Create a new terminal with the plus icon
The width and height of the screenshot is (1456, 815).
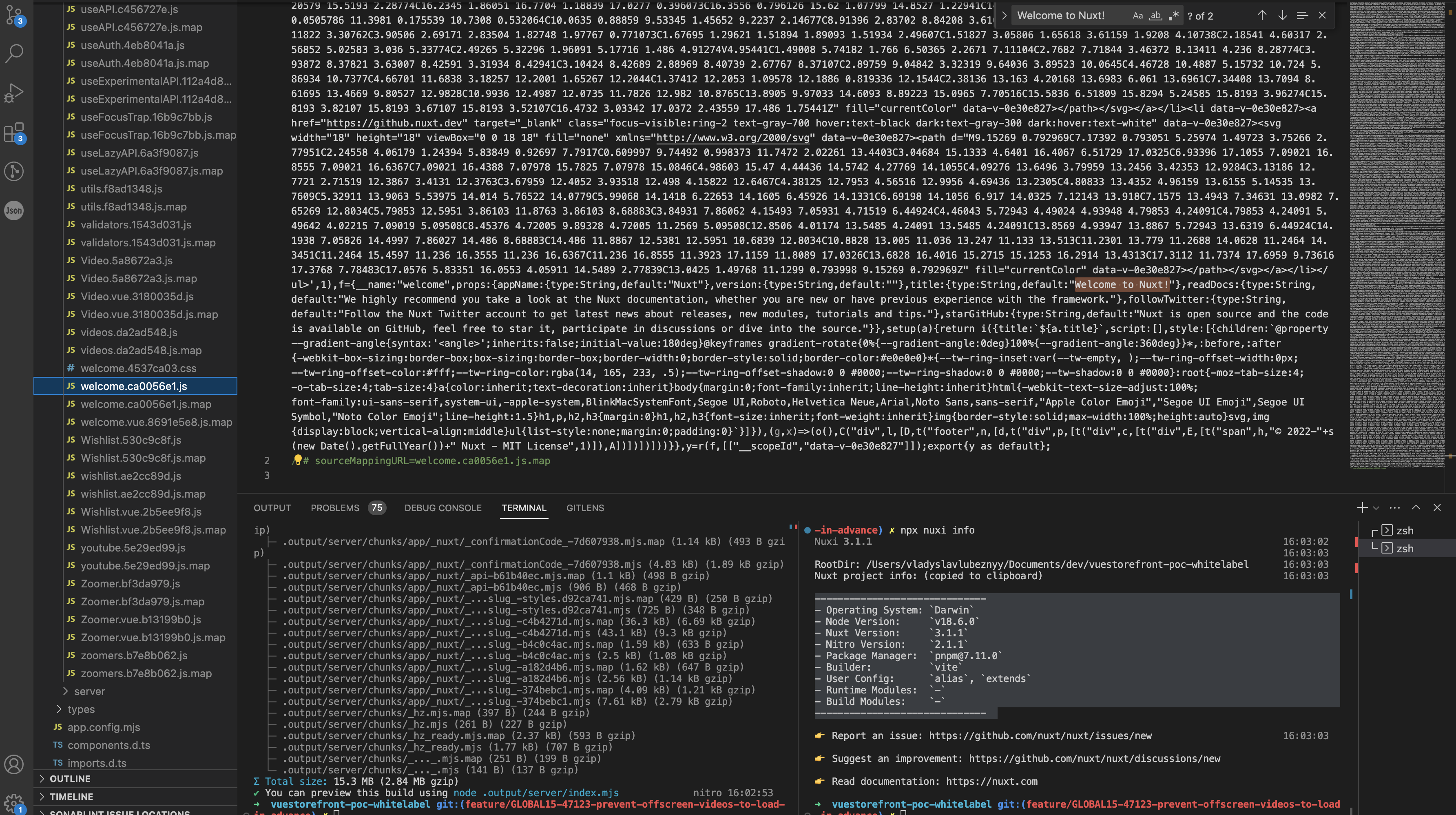tap(1363, 507)
